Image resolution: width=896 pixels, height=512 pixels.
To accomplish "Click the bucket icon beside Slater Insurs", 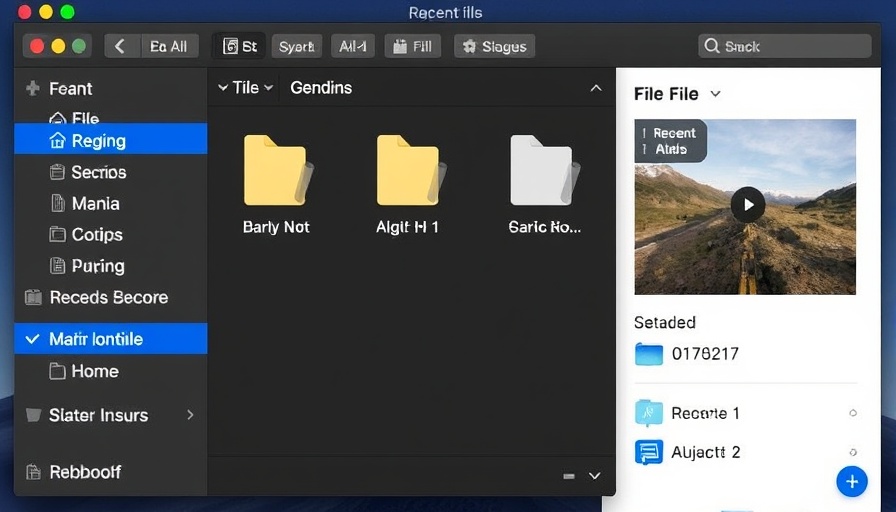I will pos(33,415).
